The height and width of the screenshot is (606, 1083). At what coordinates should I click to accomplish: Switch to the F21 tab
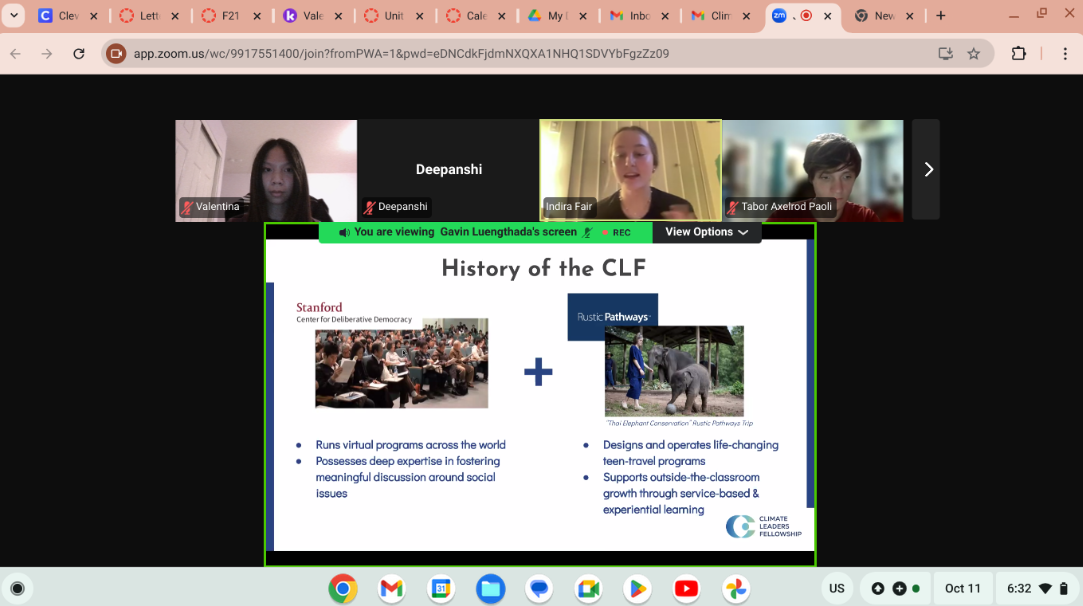tap(221, 15)
